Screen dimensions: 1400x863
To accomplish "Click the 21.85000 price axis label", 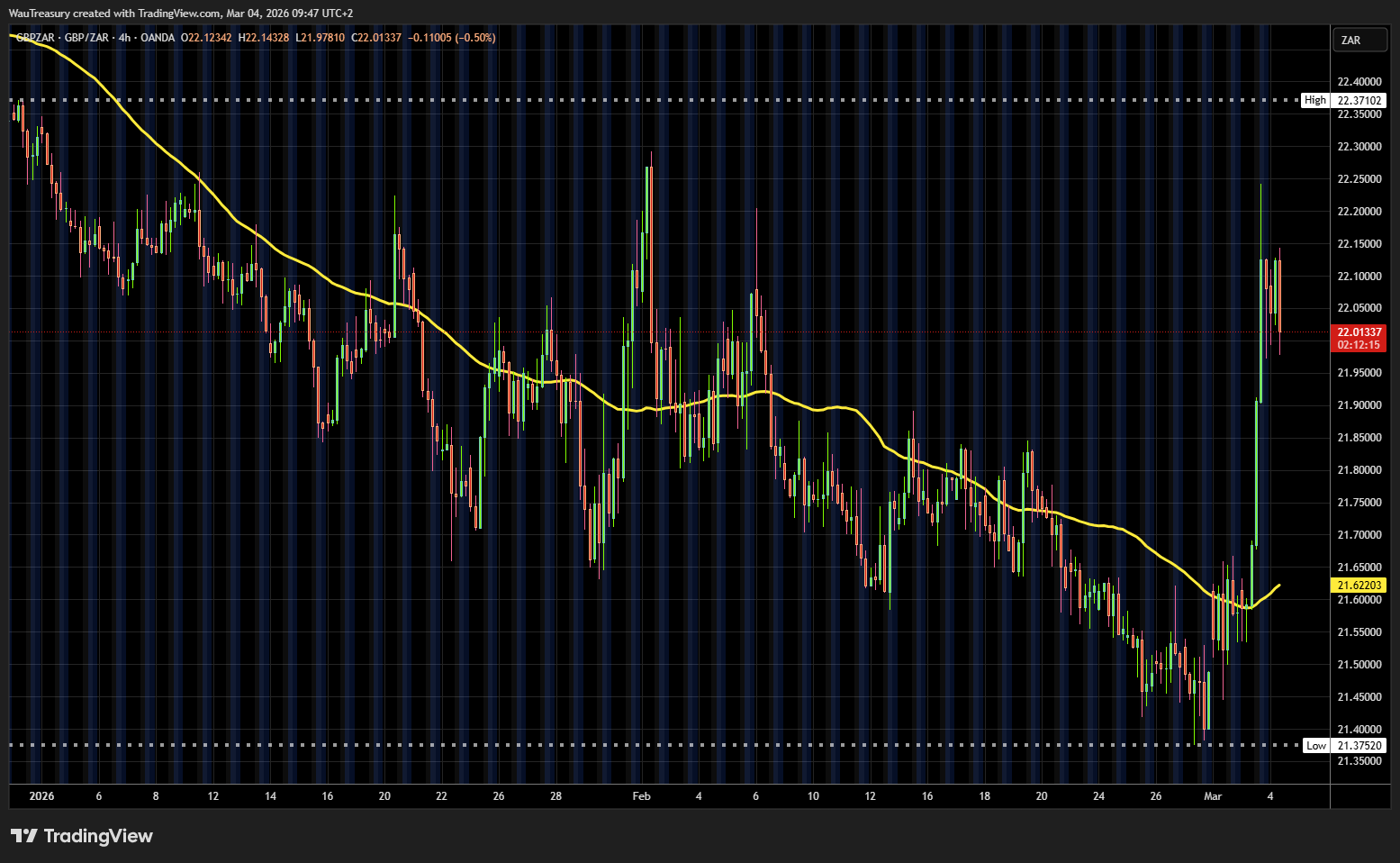I will pyautogui.click(x=1359, y=438).
